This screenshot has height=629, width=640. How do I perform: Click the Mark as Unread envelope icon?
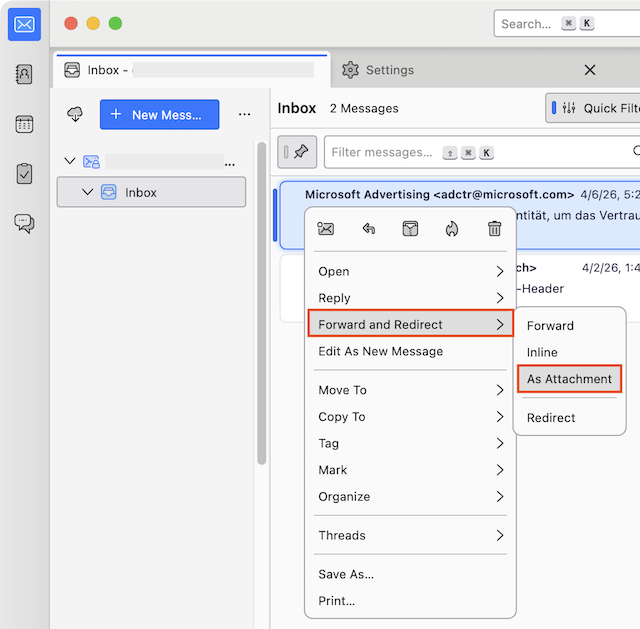pos(326,229)
